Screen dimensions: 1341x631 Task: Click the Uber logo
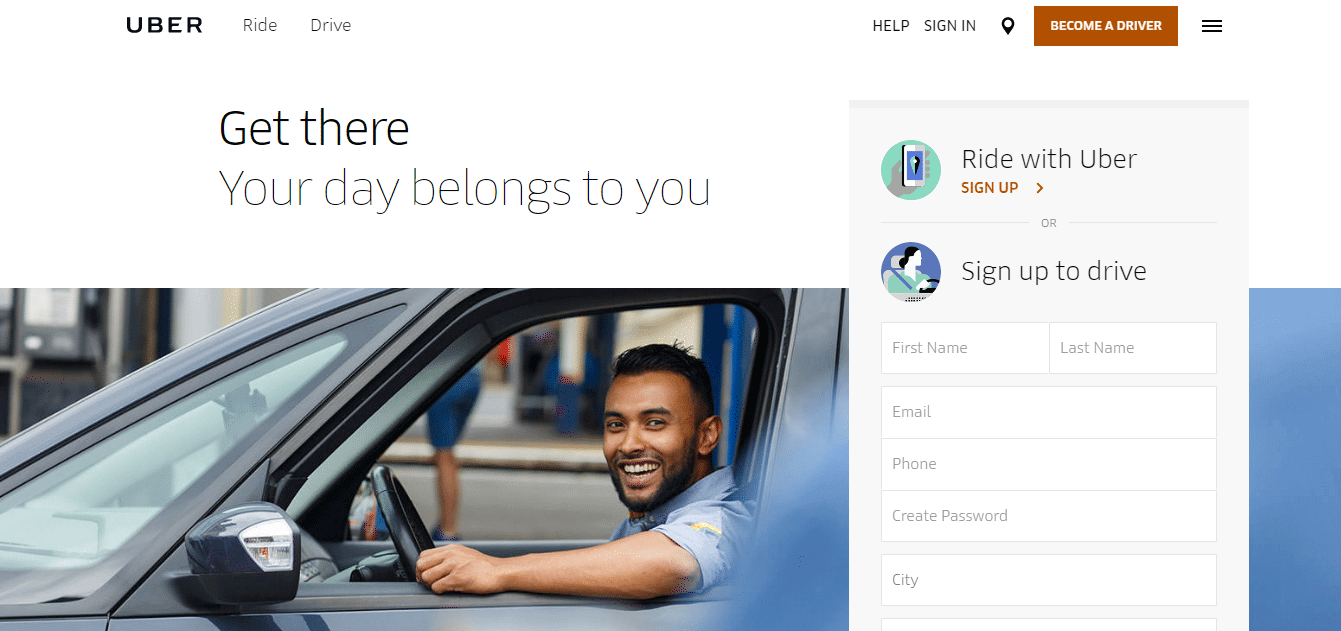coord(165,26)
